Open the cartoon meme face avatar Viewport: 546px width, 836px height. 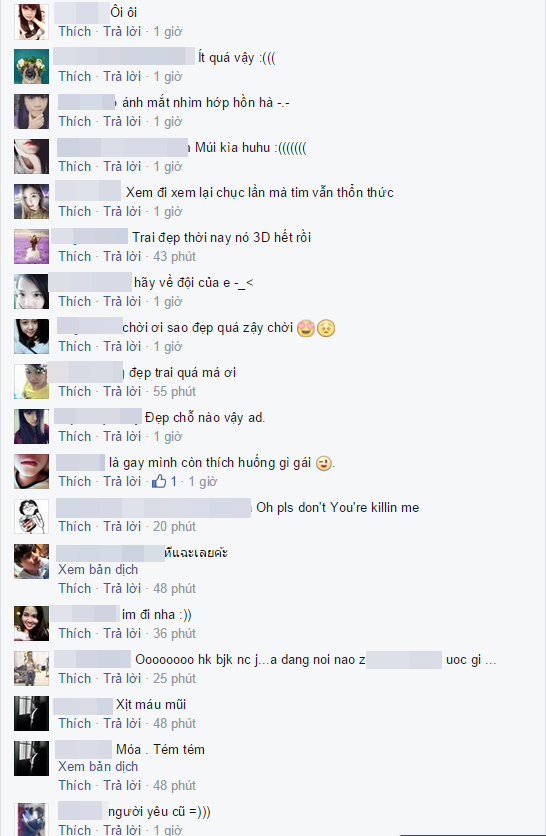tap(31, 517)
